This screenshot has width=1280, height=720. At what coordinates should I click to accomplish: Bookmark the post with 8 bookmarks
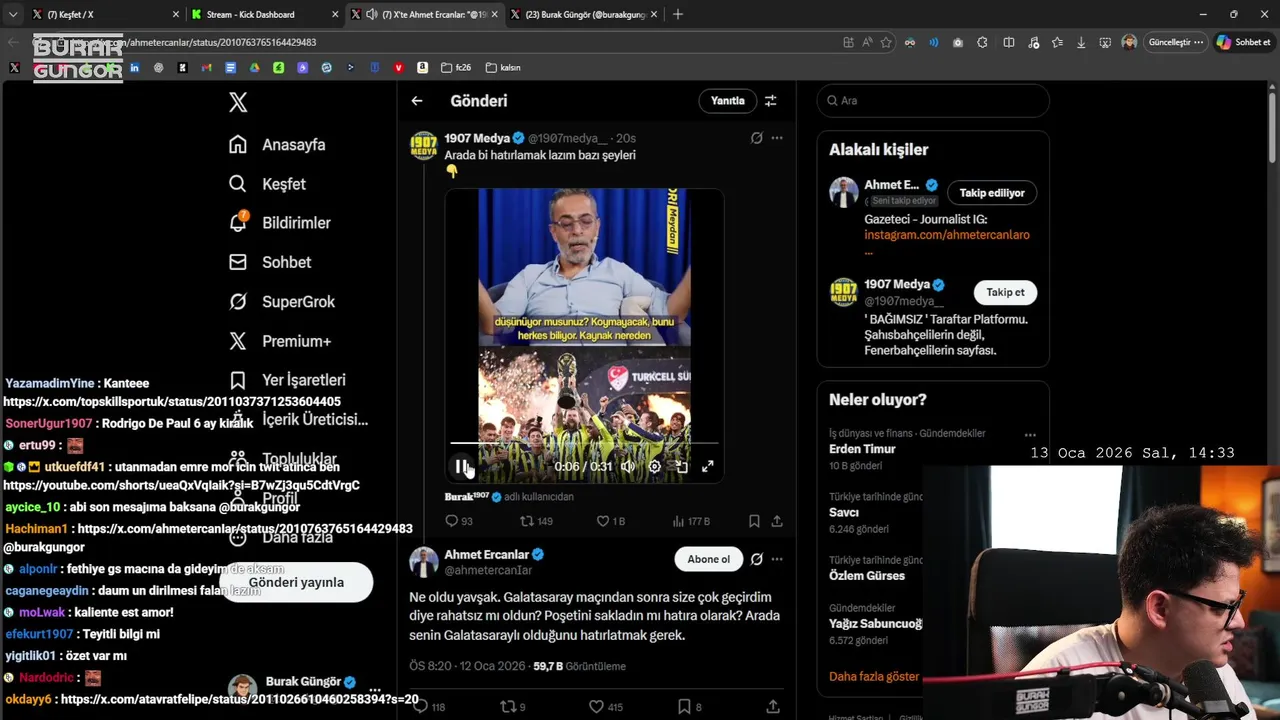click(690, 707)
